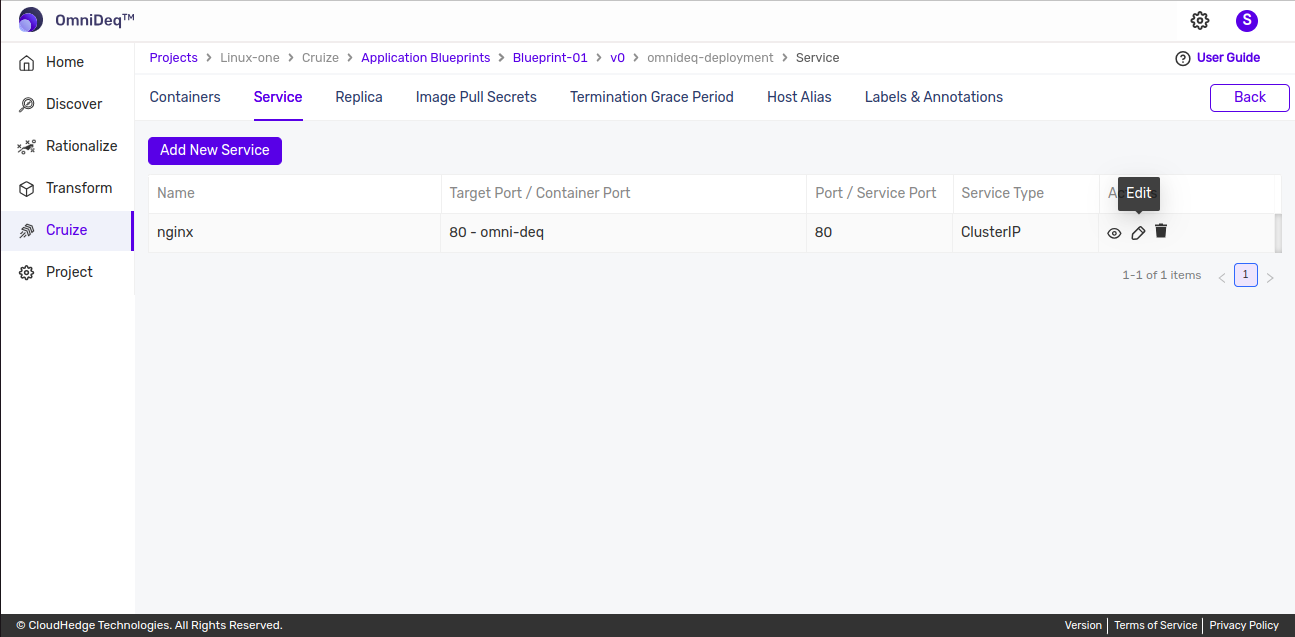The image size is (1295, 637).
Task: Click the Back button
Action: (1250, 97)
